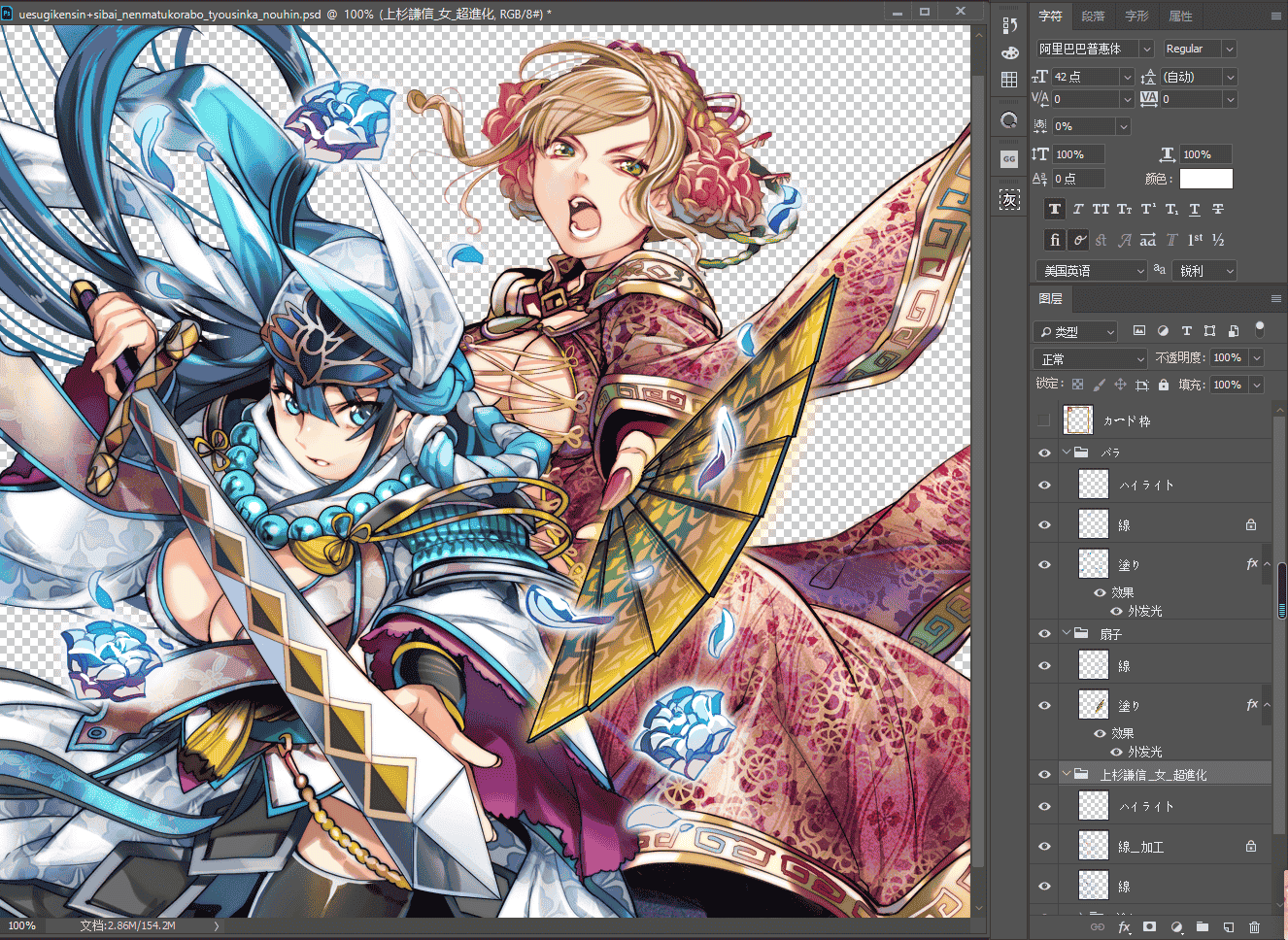The image size is (1288, 940).
Task: Hide the バラ group
Action: tap(1044, 453)
